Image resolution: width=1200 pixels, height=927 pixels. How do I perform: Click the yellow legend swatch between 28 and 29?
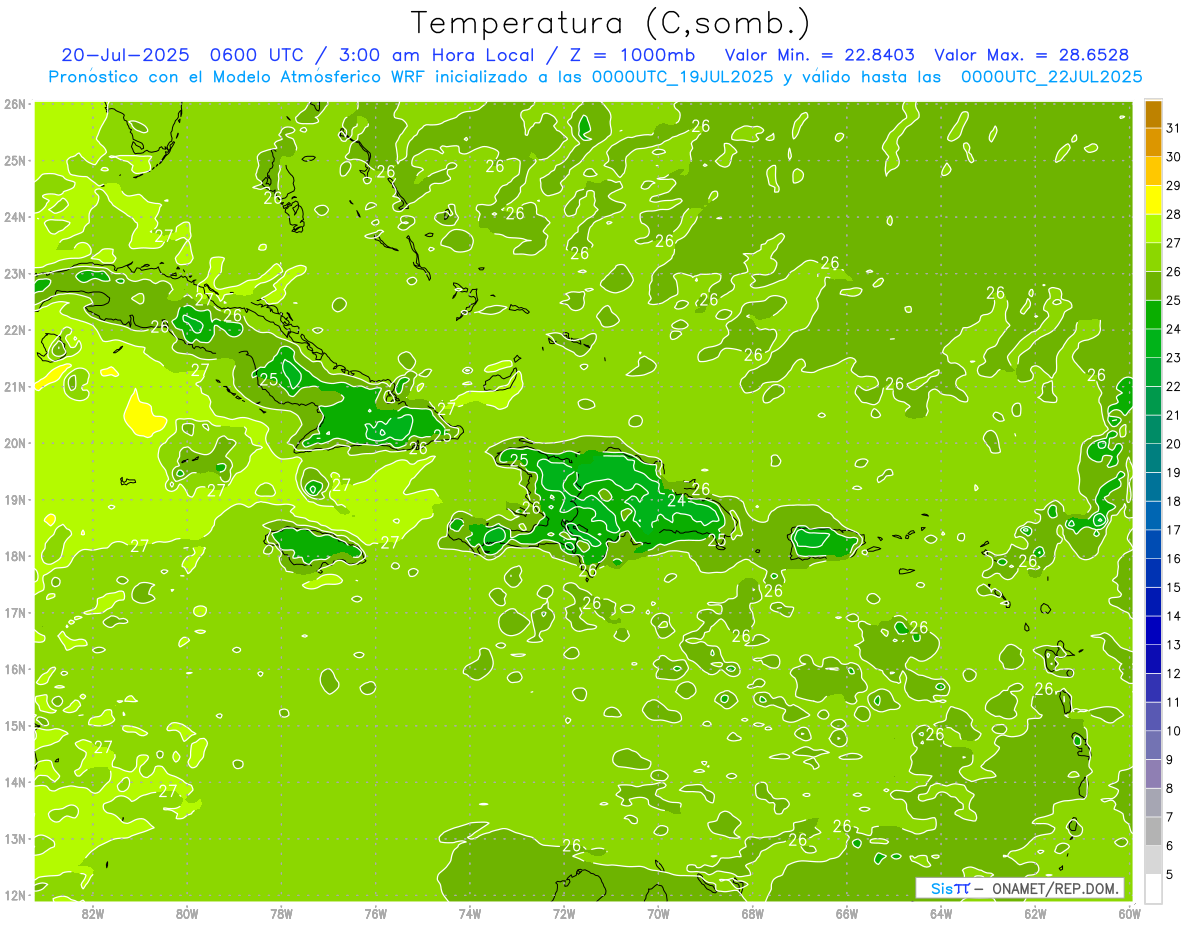[x=1153, y=200]
